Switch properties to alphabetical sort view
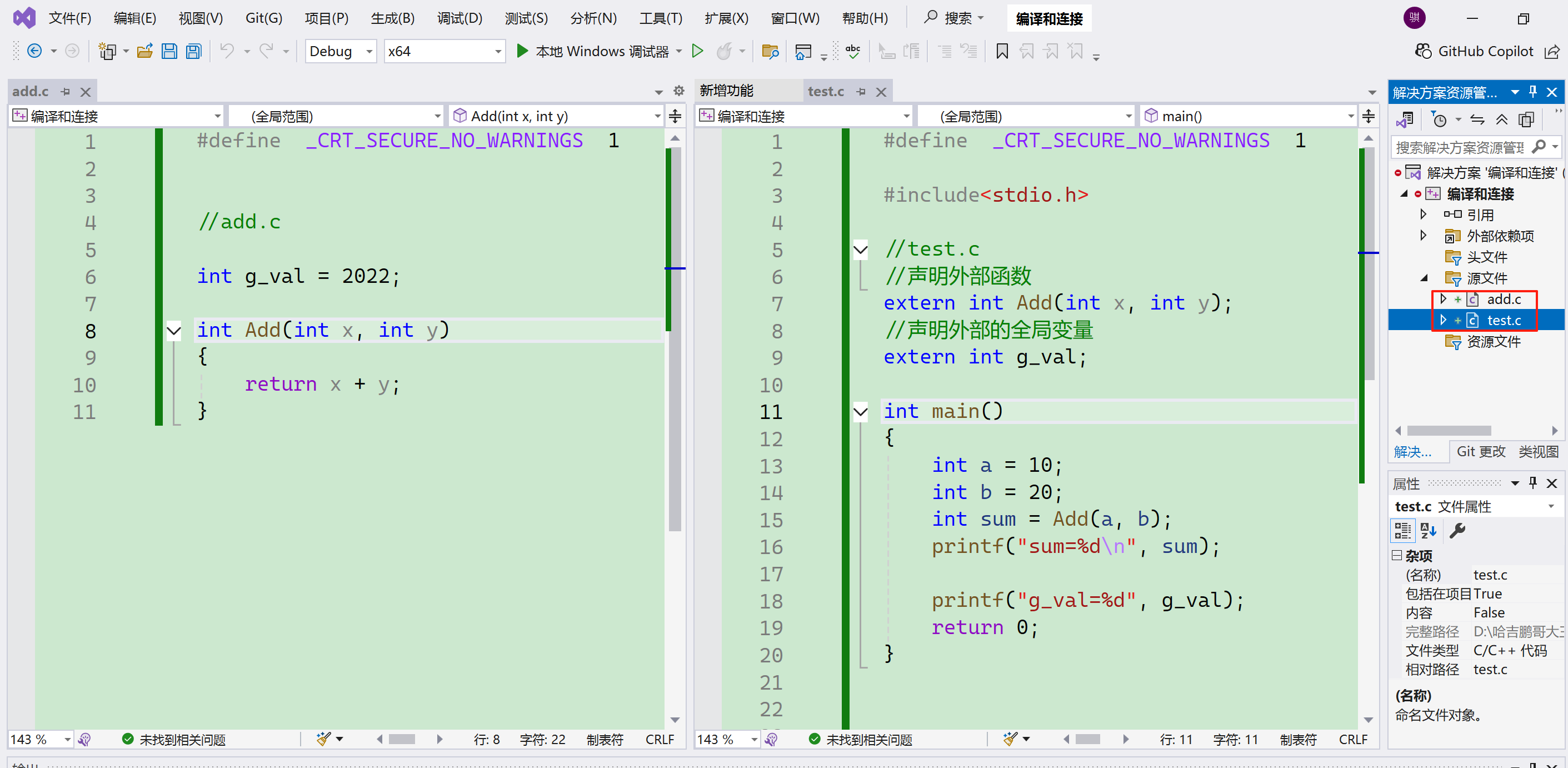 (1428, 531)
